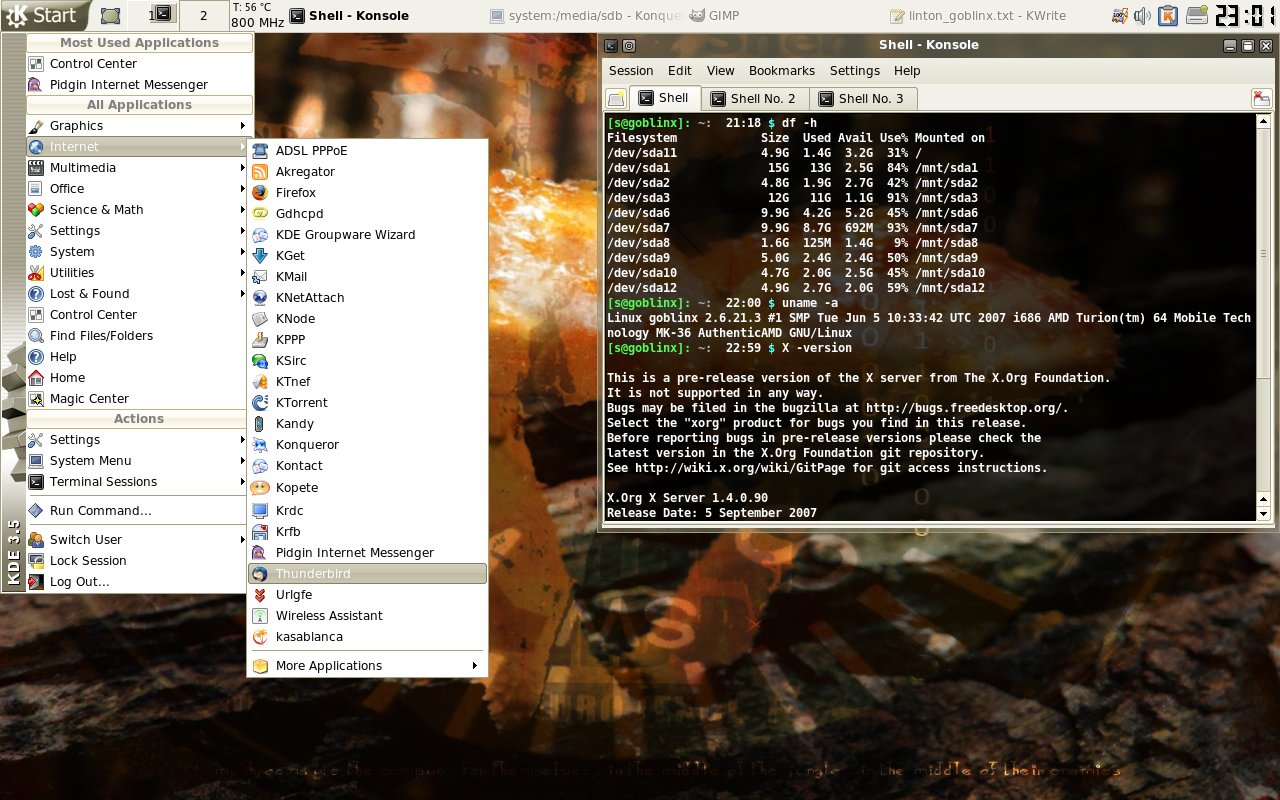The width and height of the screenshot is (1280, 800).
Task: Select Lock Session in the K menu
Action: [139, 561]
